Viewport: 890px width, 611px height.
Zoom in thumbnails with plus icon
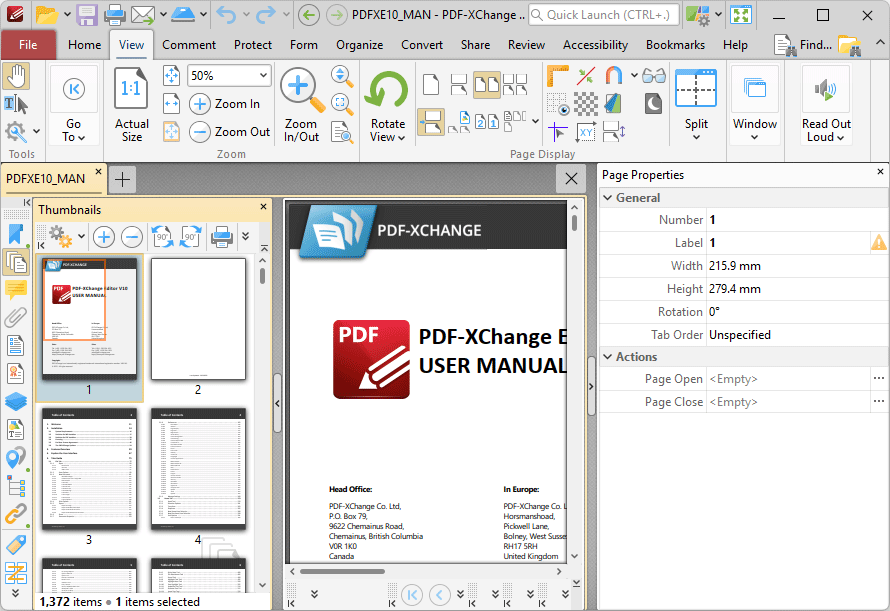tap(103, 237)
